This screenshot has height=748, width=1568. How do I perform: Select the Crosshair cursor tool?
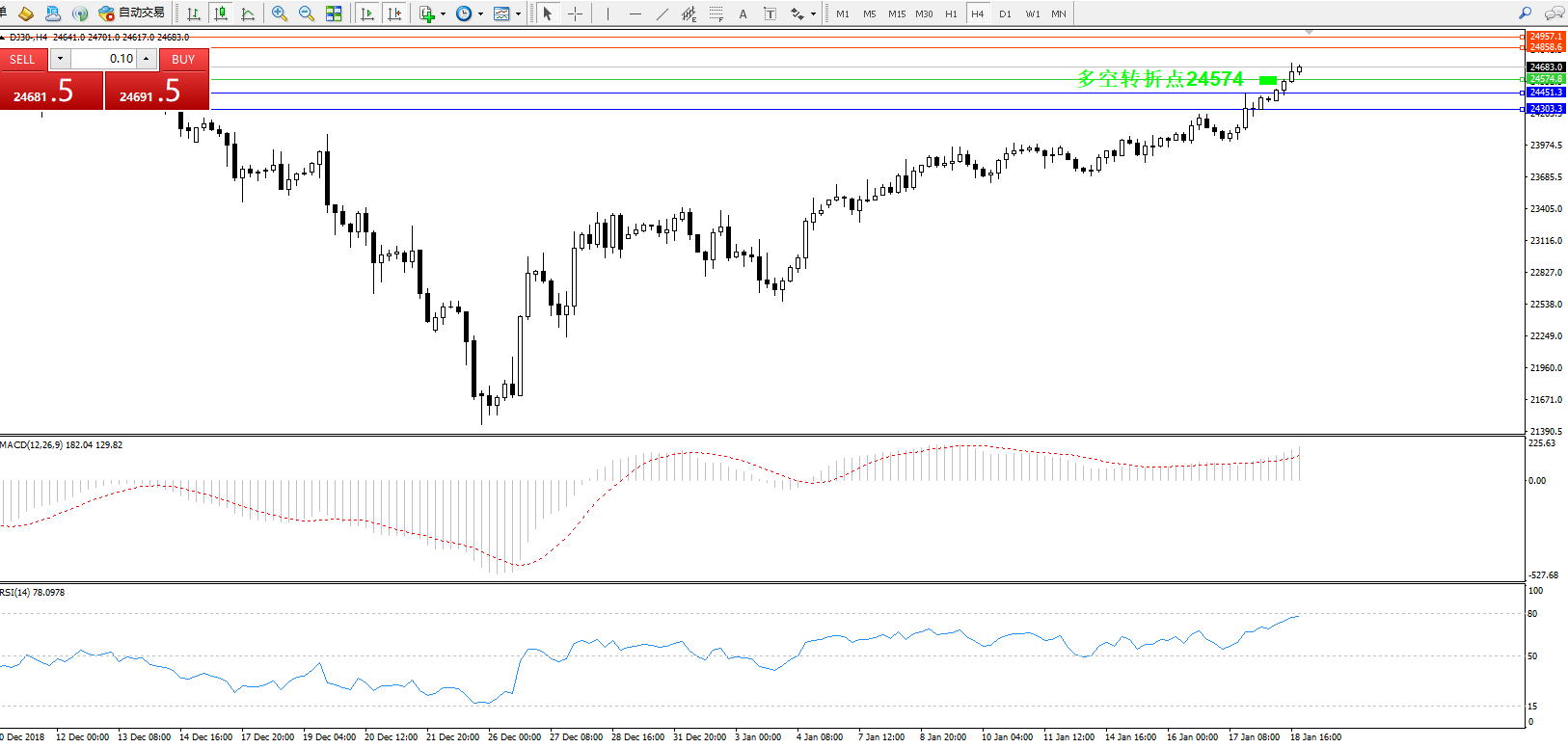575,13
